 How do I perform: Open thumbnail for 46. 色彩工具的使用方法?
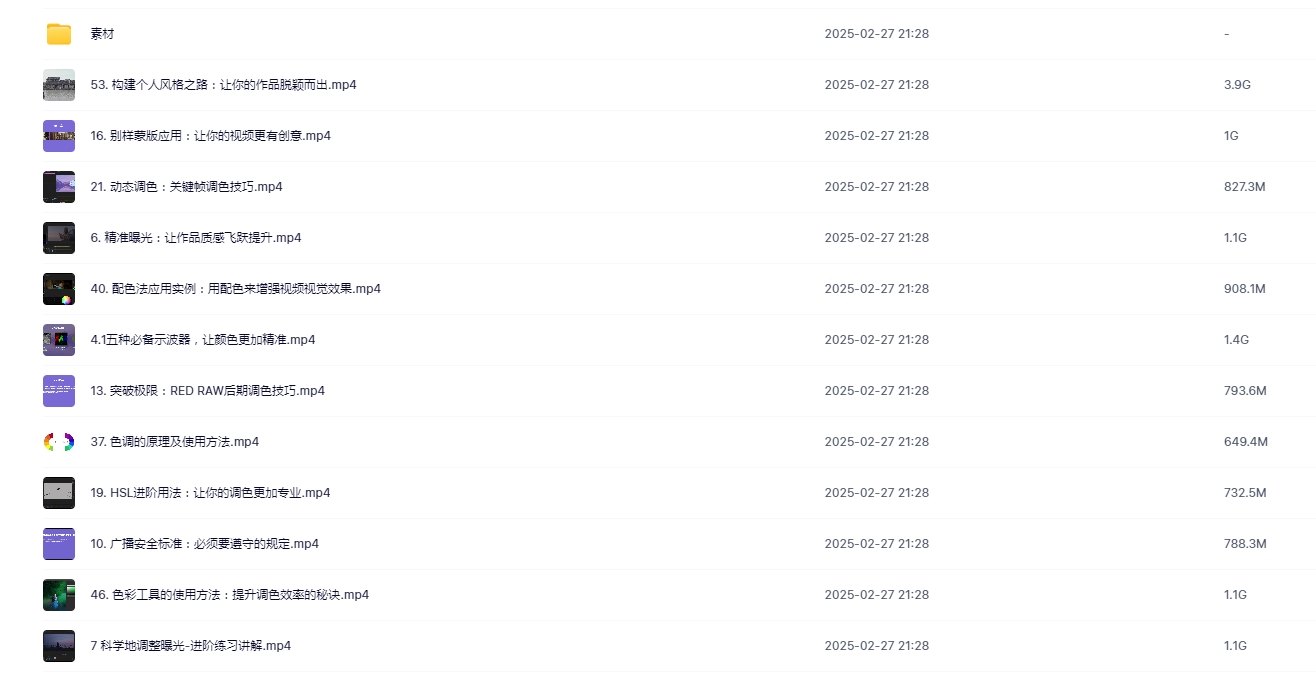point(59,595)
